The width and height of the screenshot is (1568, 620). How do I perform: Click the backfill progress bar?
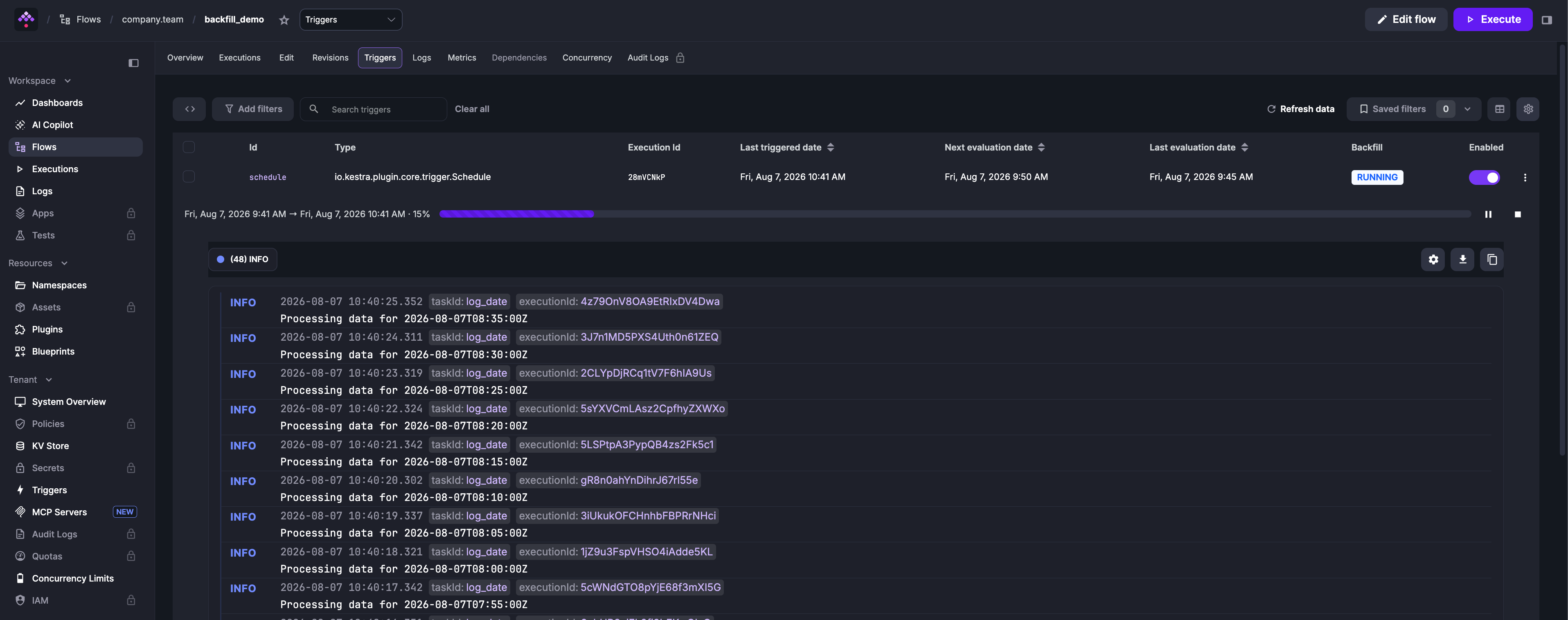pyautogui.click(x=955, y=214)
